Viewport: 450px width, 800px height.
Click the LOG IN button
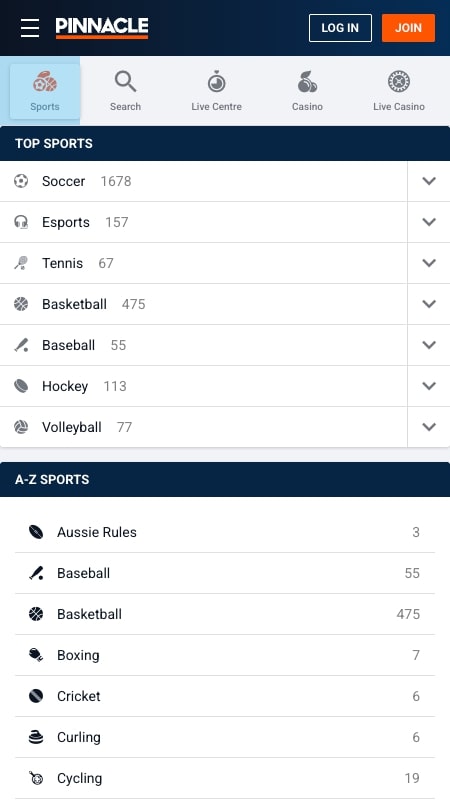point(340,28)
